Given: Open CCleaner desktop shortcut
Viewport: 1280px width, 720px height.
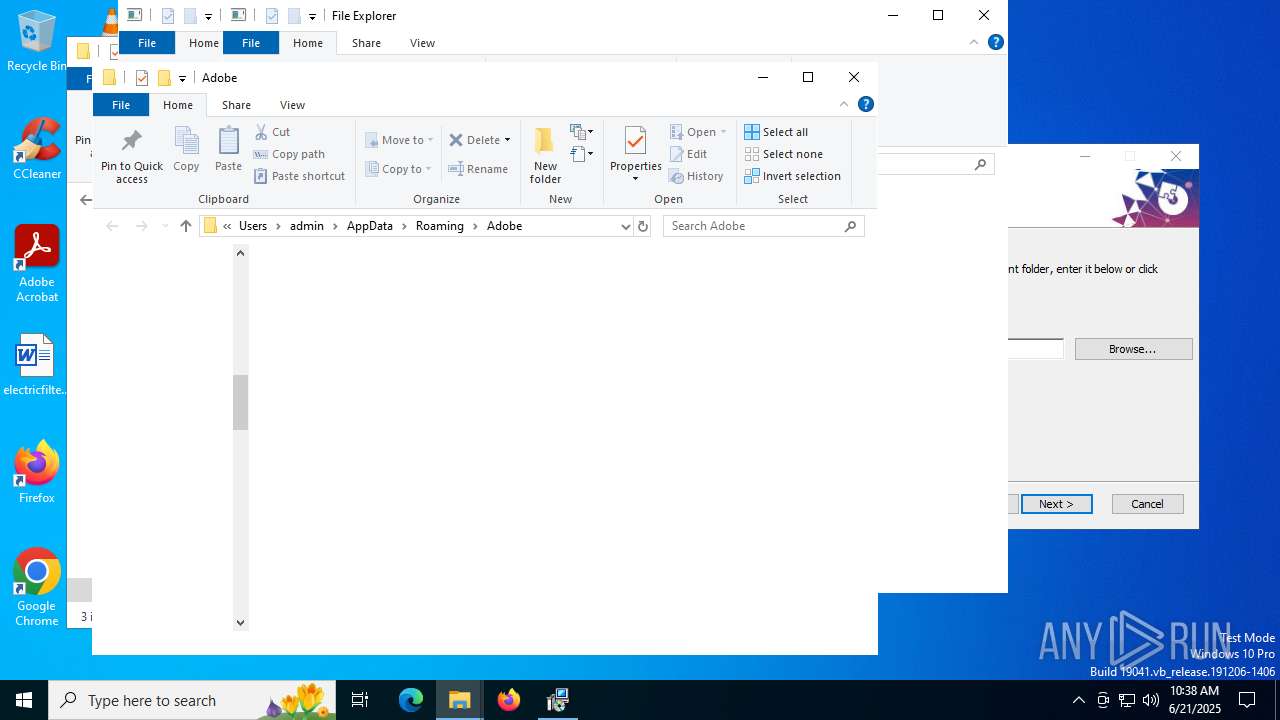Looking at the screenshot, I should coord(37,149).
